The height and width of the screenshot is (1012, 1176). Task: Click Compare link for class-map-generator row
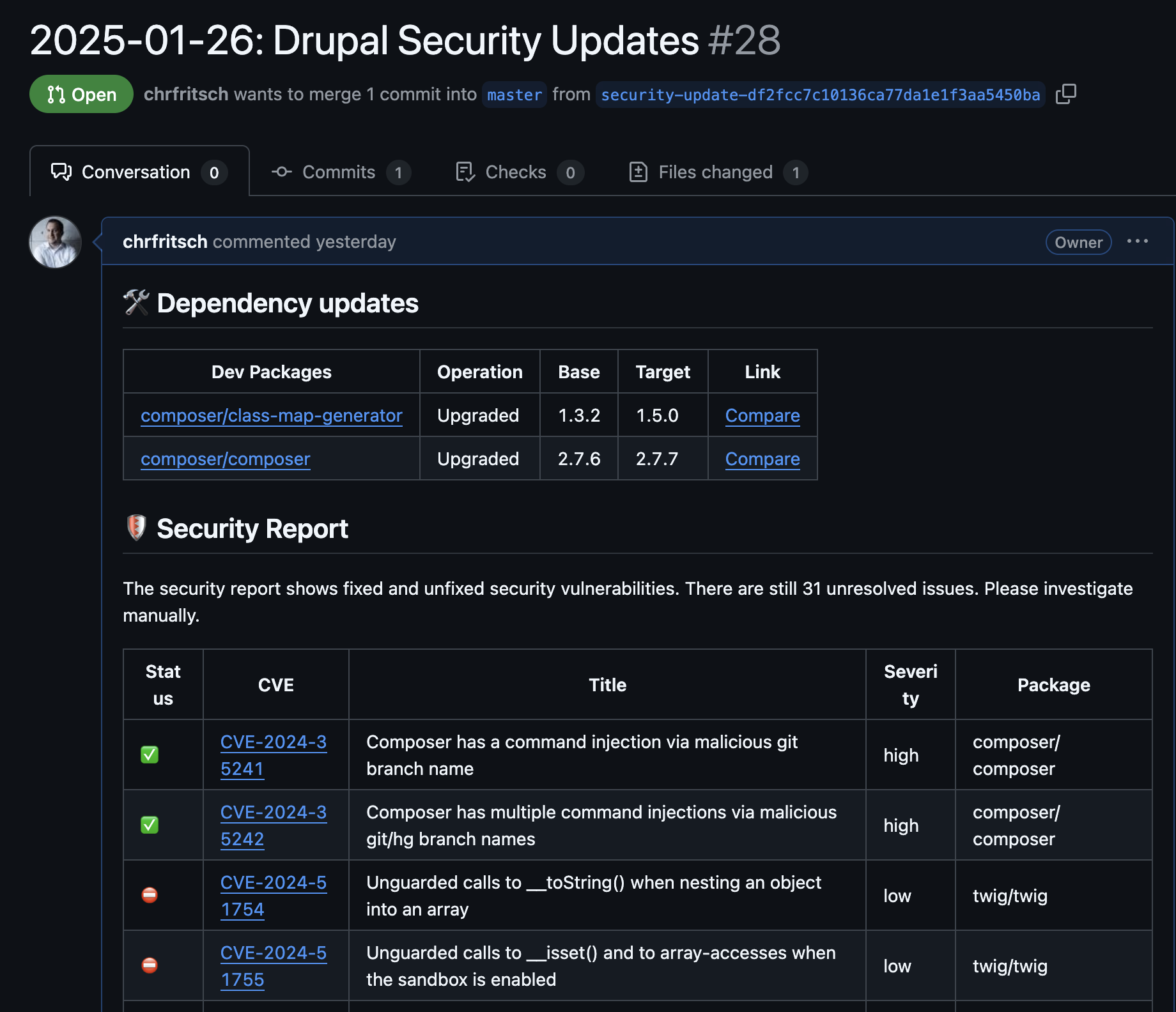(x=762, y=415)
